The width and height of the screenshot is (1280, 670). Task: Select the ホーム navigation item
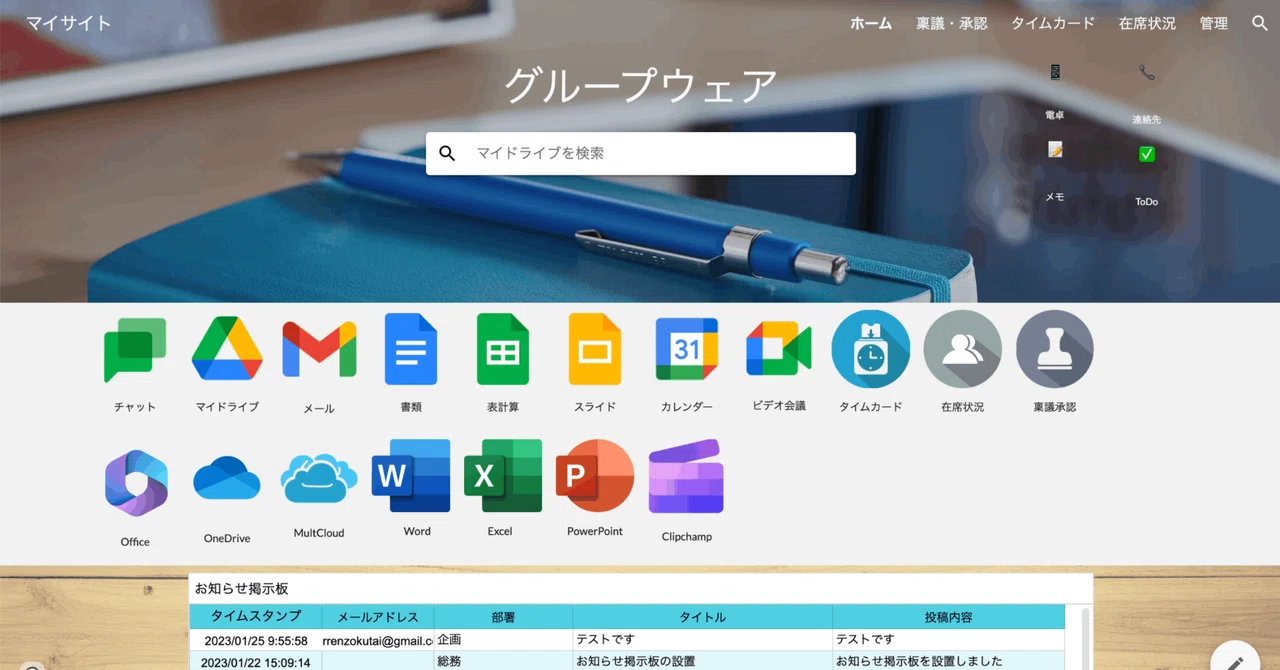click(x=871, y=23)
